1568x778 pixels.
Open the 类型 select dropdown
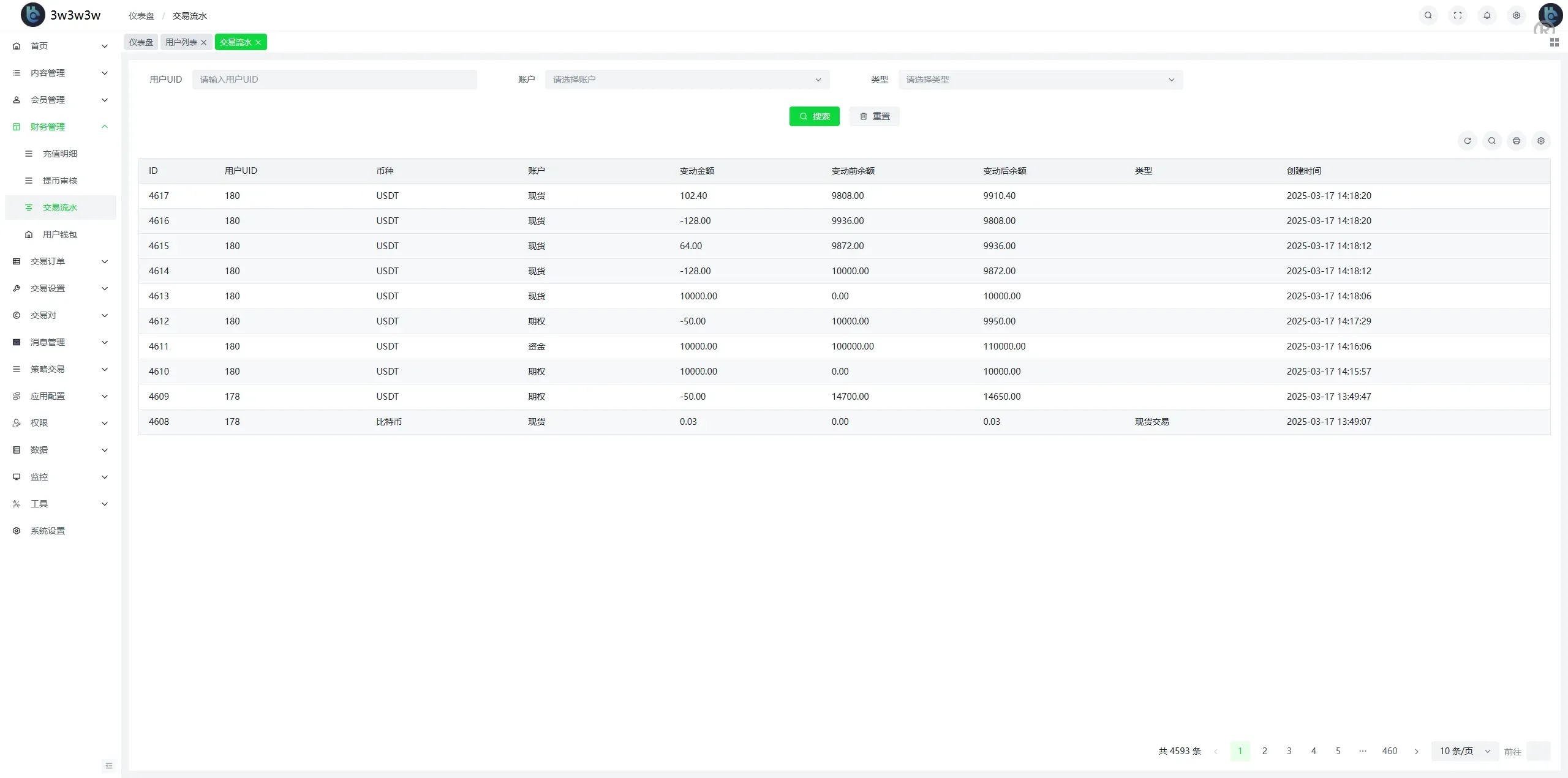point(1040,80)
